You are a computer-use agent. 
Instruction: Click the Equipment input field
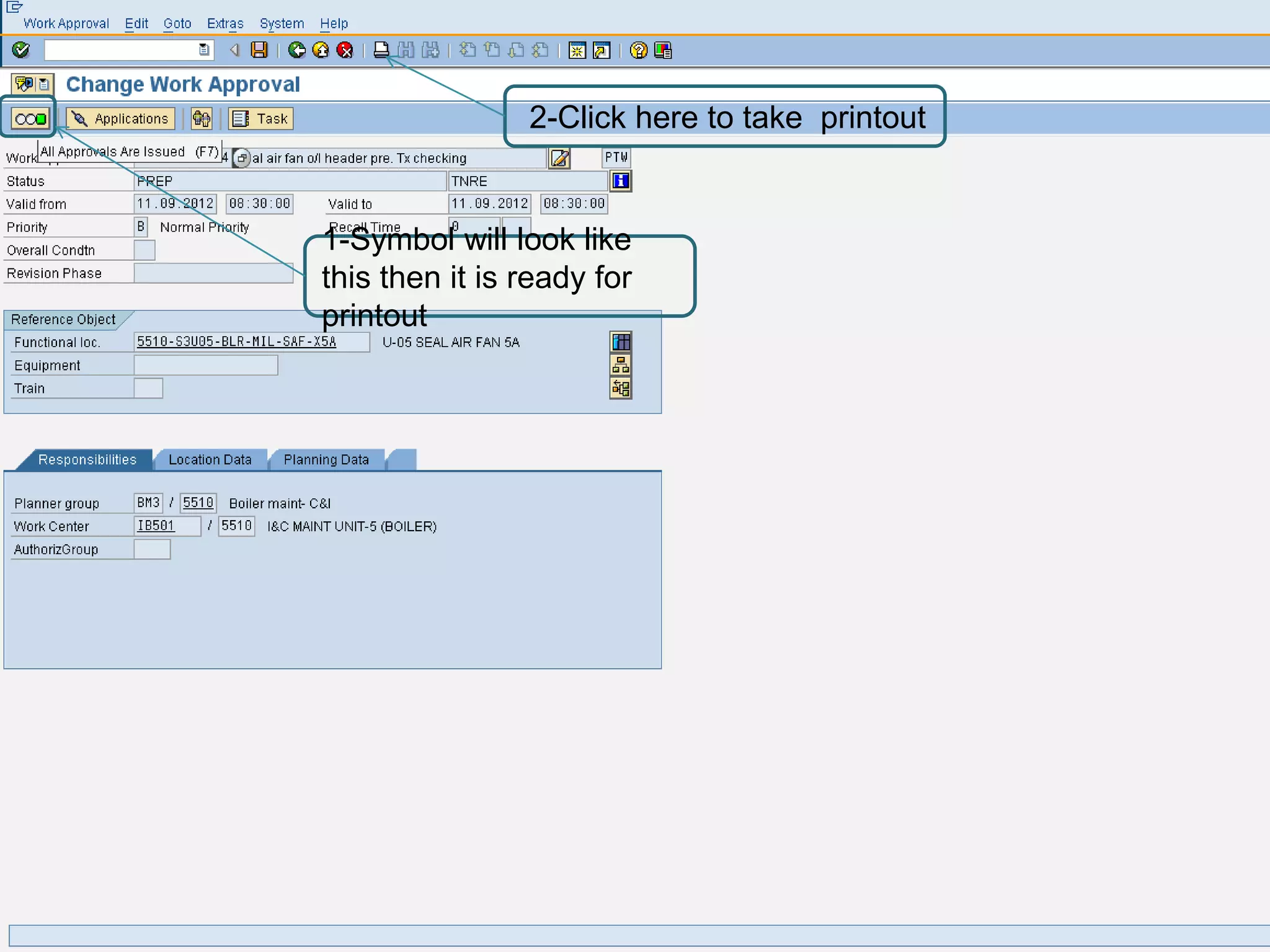point(206,366)
